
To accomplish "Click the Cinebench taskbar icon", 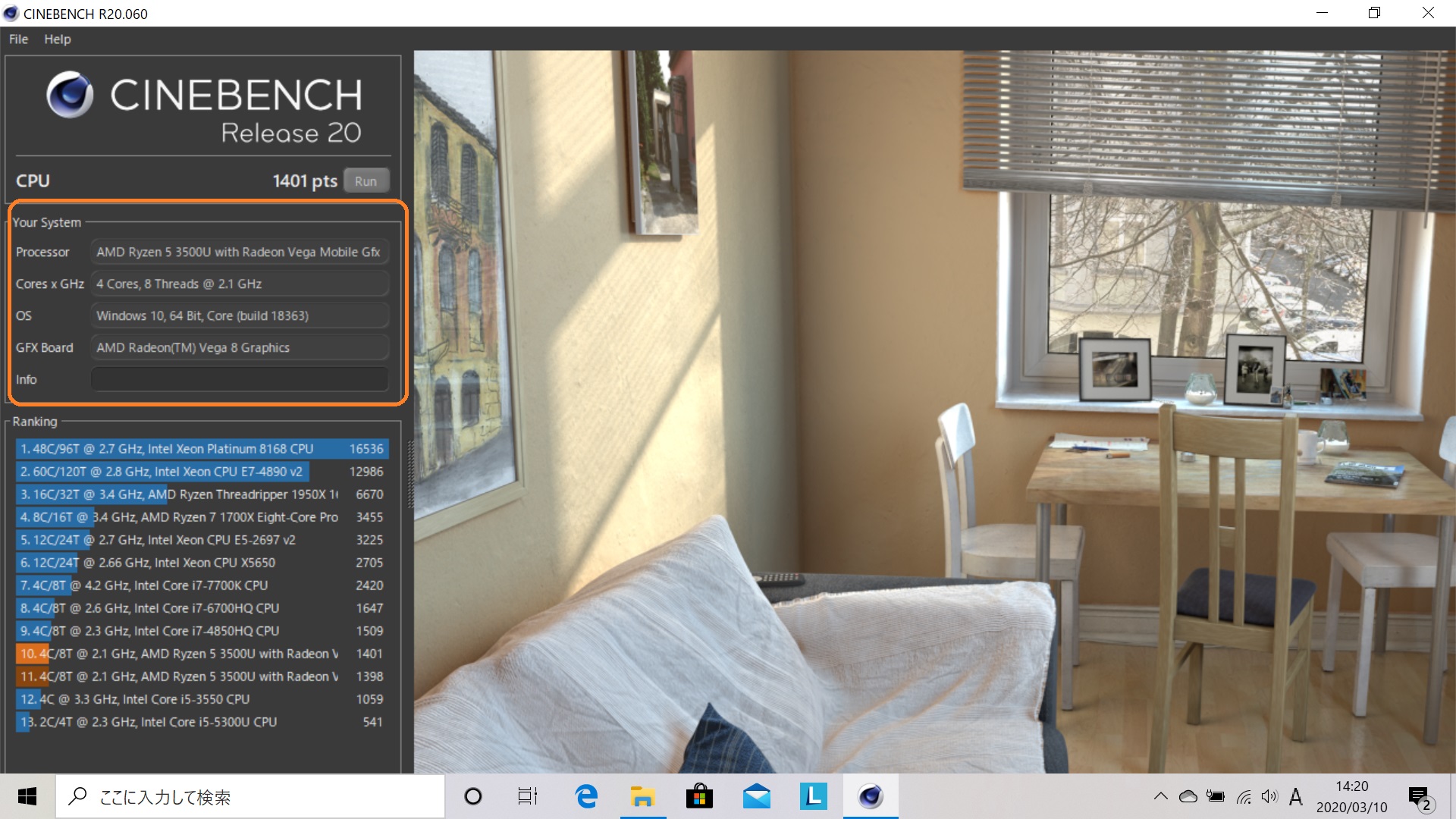I will click(x=871, y=796).
